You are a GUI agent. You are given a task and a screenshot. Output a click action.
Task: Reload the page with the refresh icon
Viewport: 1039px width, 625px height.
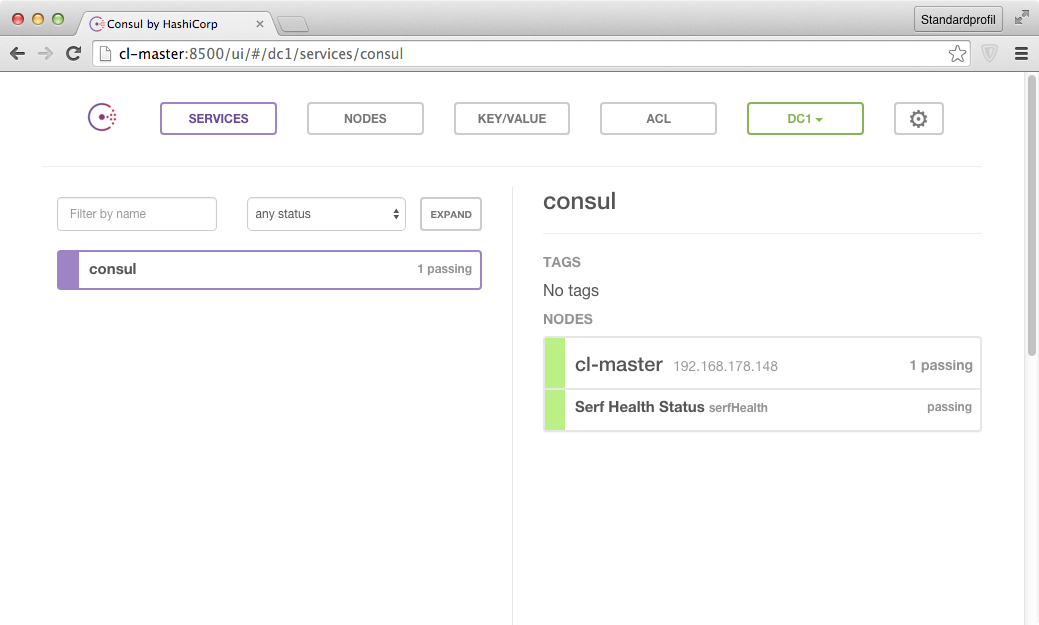[x=73, y=54]
